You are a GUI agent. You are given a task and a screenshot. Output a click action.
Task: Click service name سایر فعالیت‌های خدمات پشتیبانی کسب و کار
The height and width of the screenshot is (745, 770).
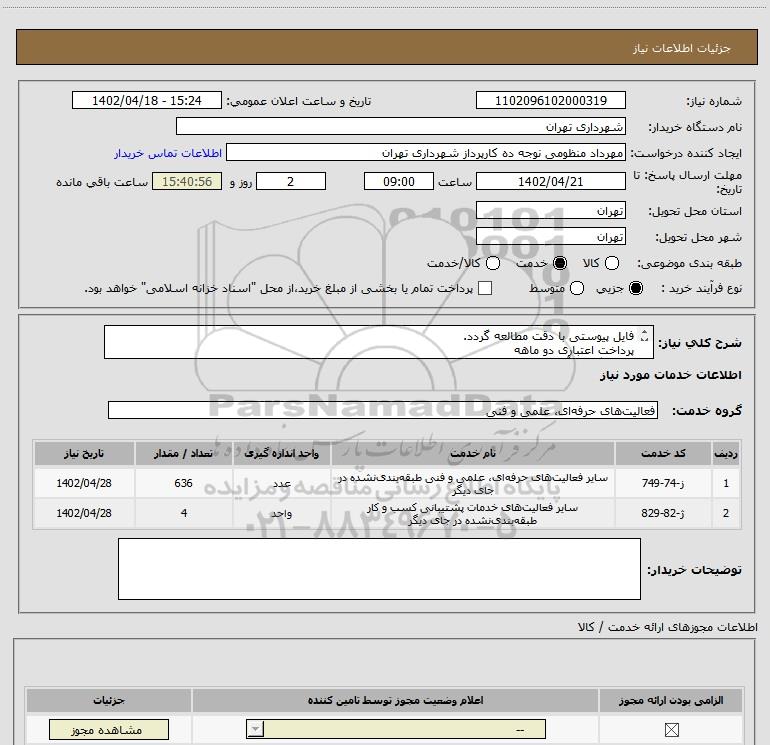473,514
